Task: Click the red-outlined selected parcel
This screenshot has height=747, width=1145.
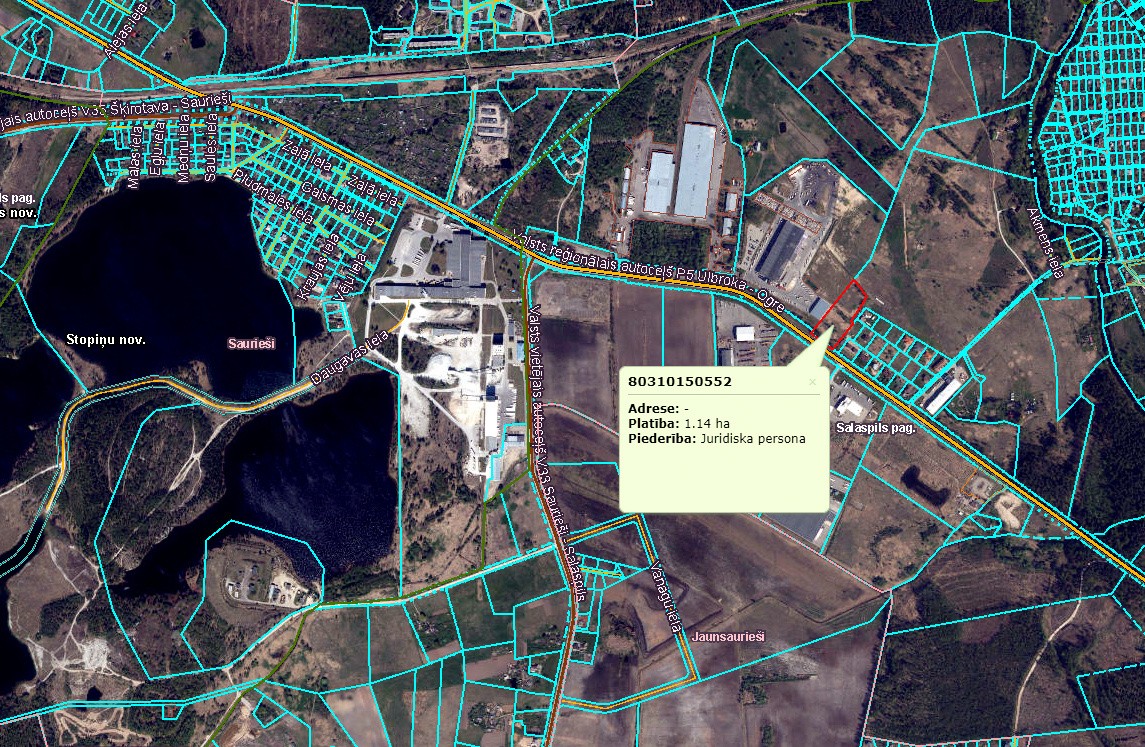Action: coord(843,307)
